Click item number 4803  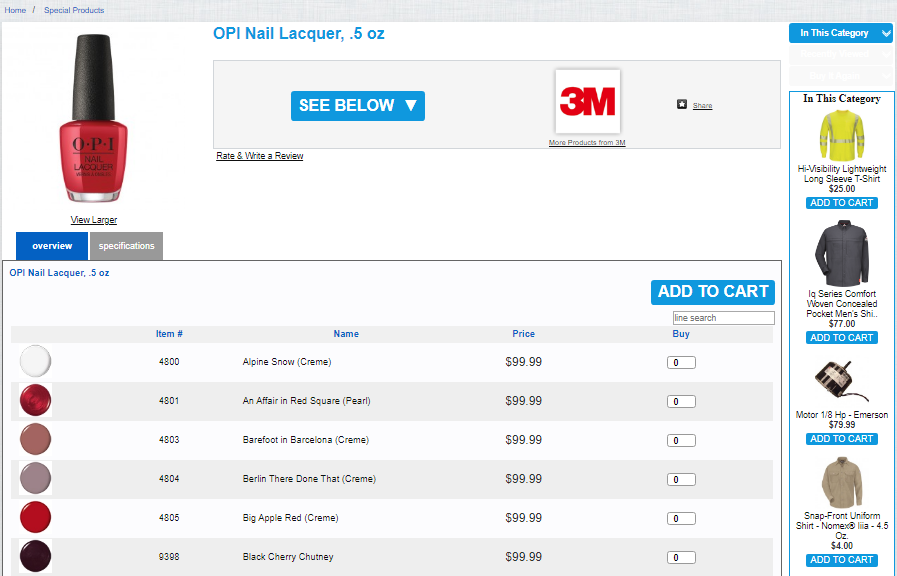point(169,439)
